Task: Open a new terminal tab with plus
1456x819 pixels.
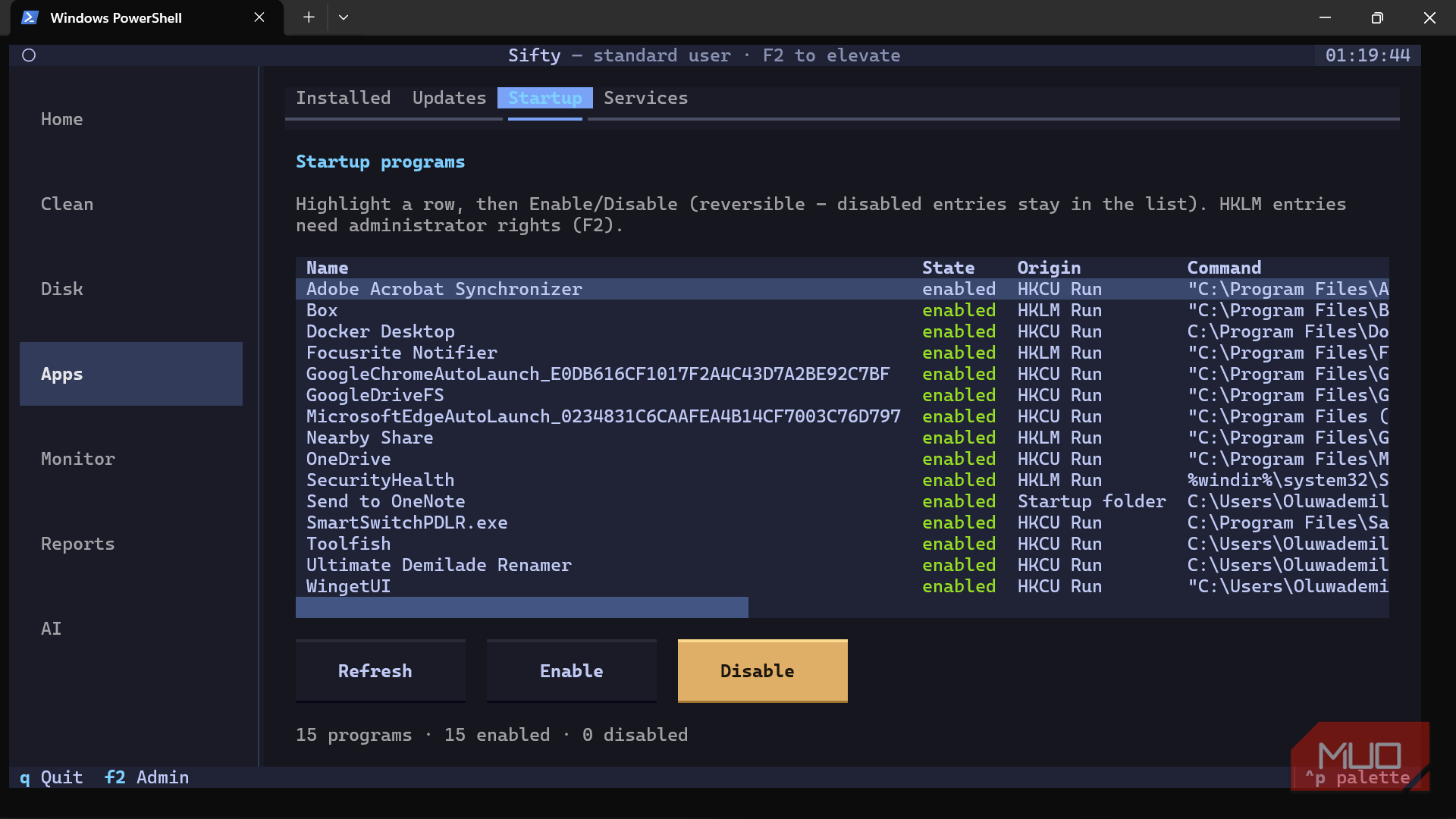Action: click(x=309, y=17)
